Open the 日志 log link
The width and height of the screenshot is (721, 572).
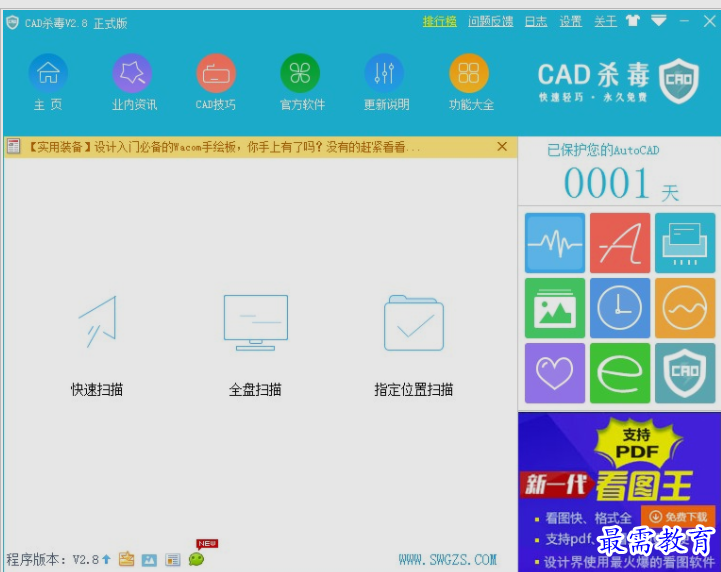[536, 22]
